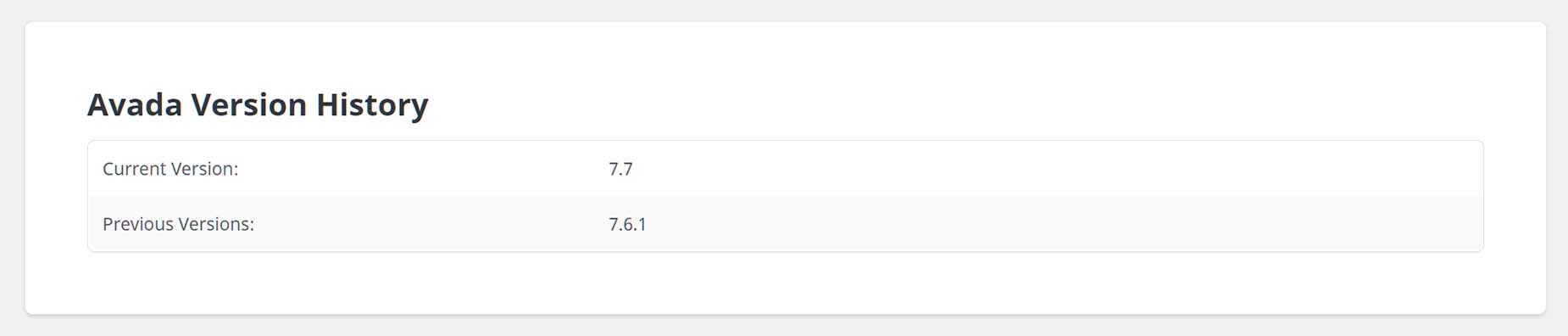Viewport: 1568px width, 336px height.
Task: Click the gap between Current Version and 7.7
Action: point(424,169)
